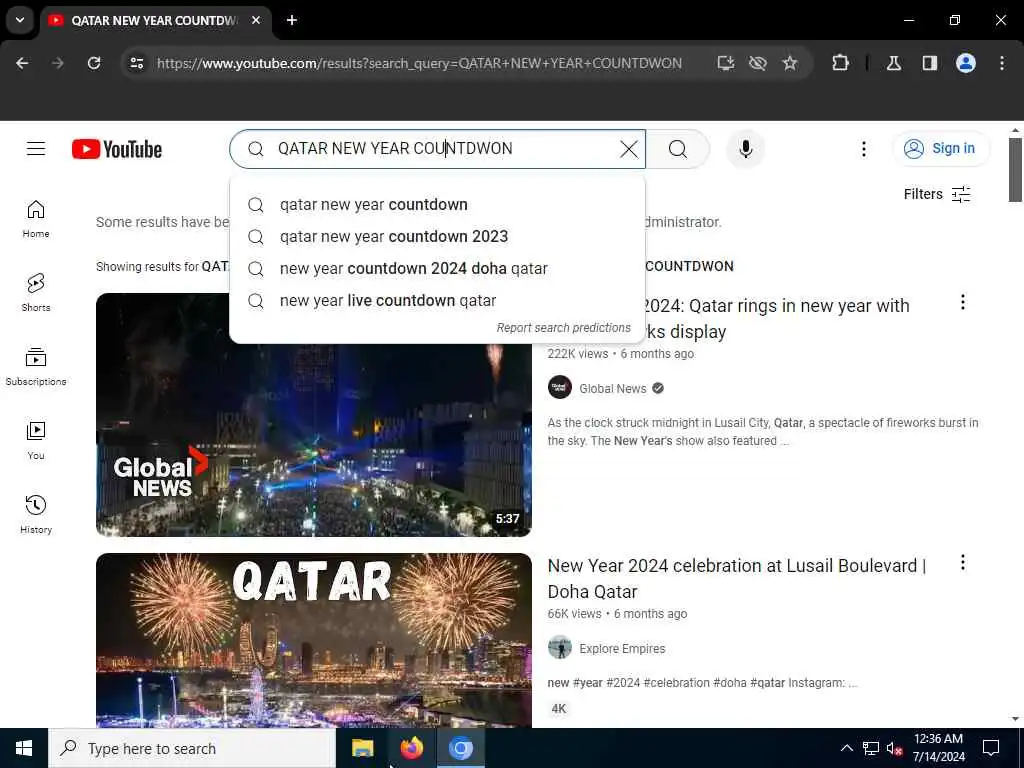Open the search Filters panel
Screen dimensions: 1024x768
(937, 194)
